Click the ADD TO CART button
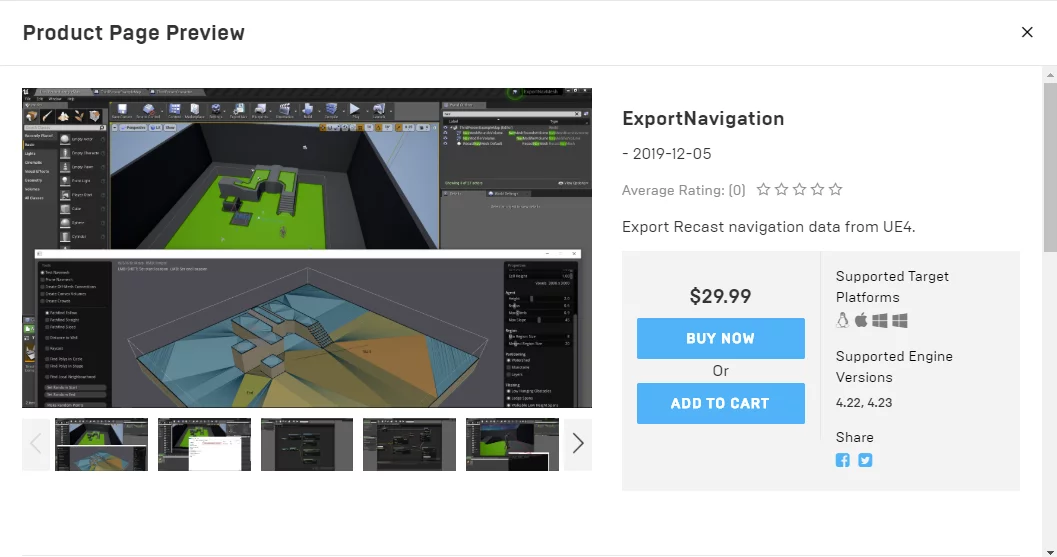The image size is (1057, 557). 720,404
